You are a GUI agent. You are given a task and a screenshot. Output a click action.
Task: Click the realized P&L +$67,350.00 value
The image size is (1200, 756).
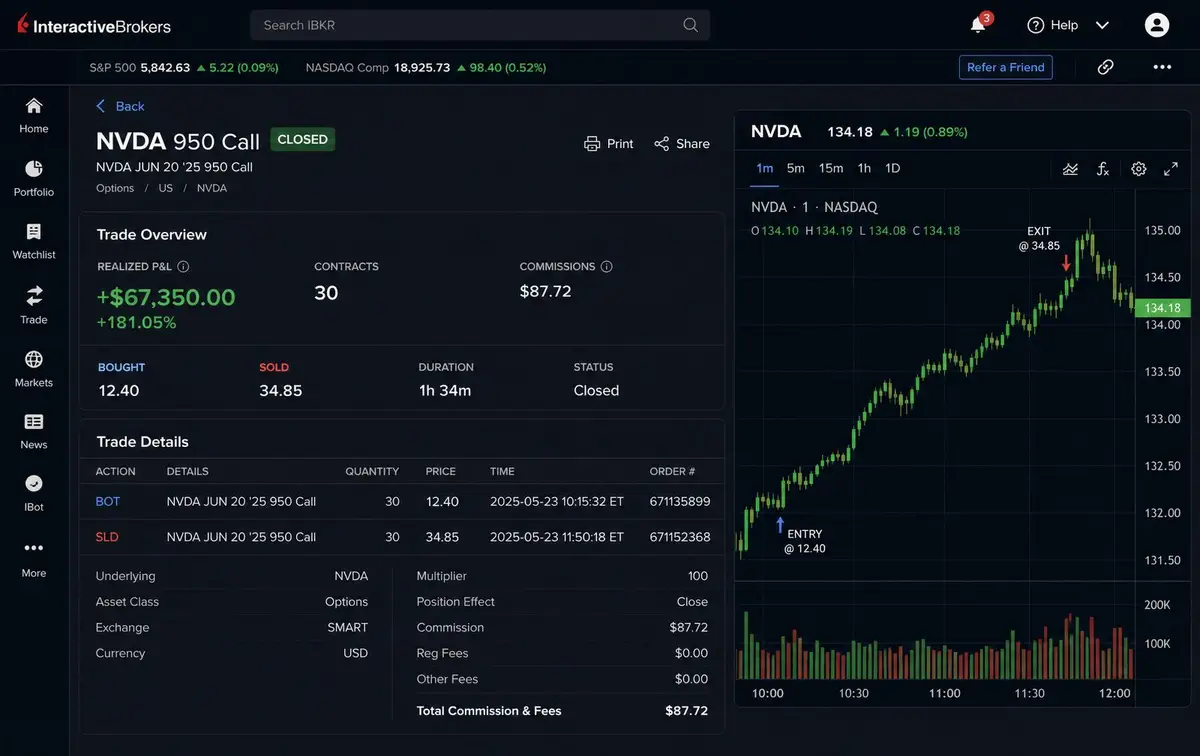tap(166, 297)
